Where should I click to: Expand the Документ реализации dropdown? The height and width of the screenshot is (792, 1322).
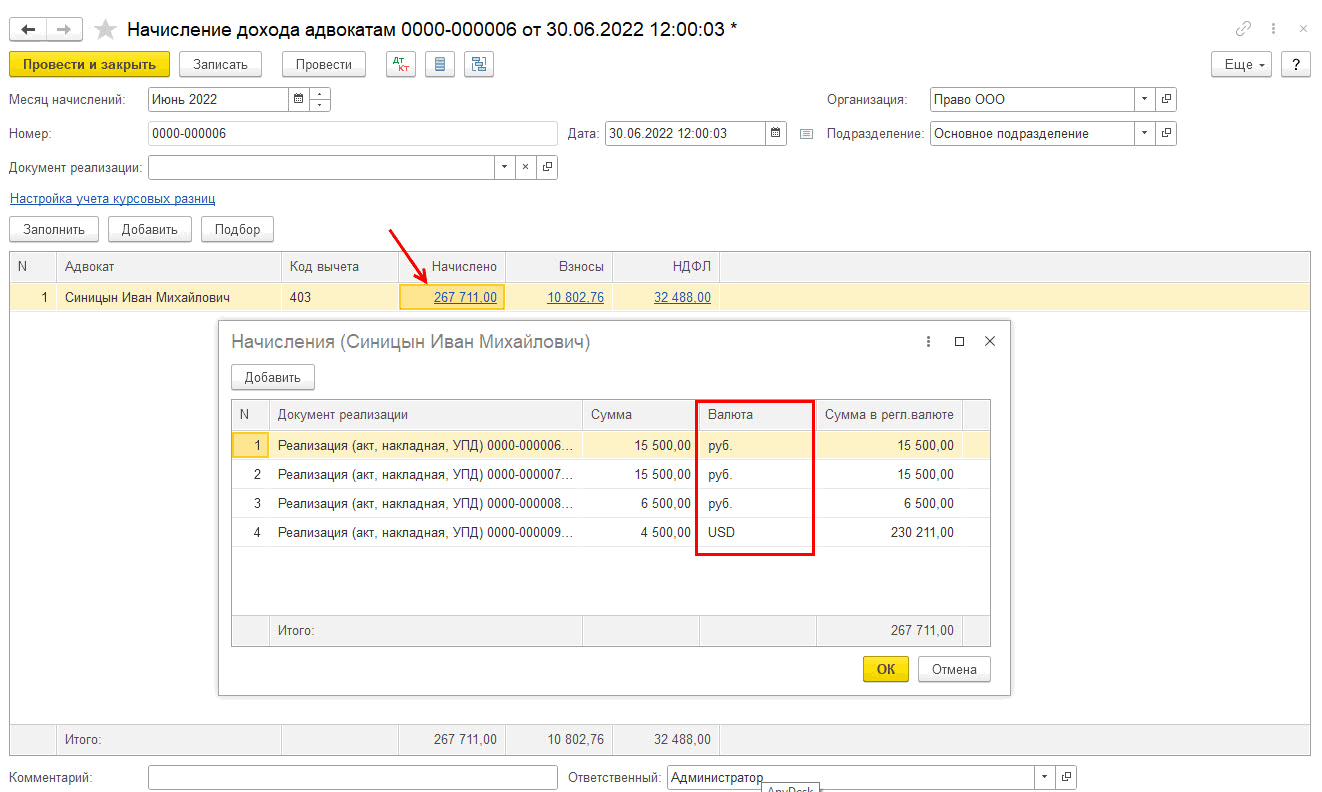(x=504, y=168)
